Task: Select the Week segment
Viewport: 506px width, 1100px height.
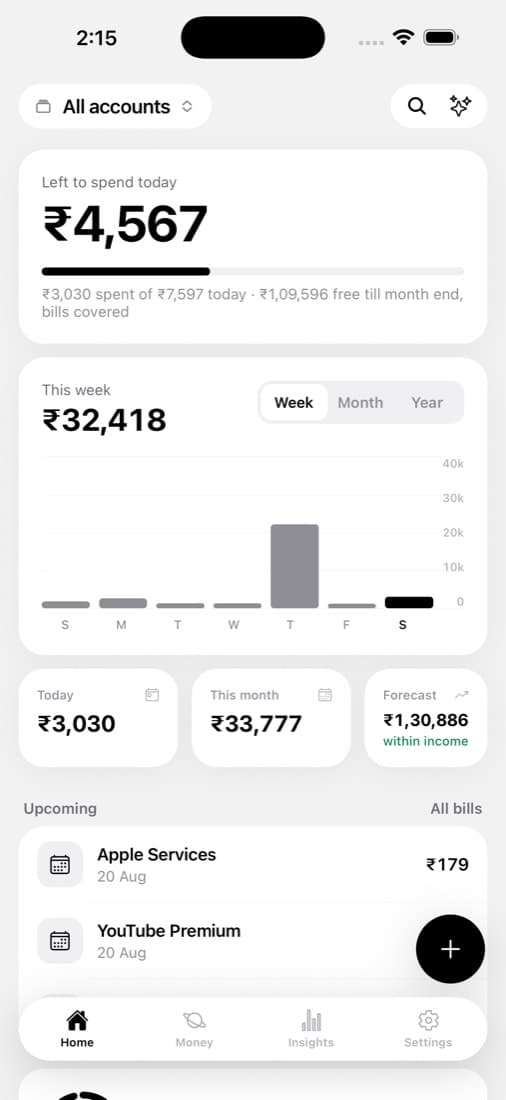Action: tap(293, 403)
